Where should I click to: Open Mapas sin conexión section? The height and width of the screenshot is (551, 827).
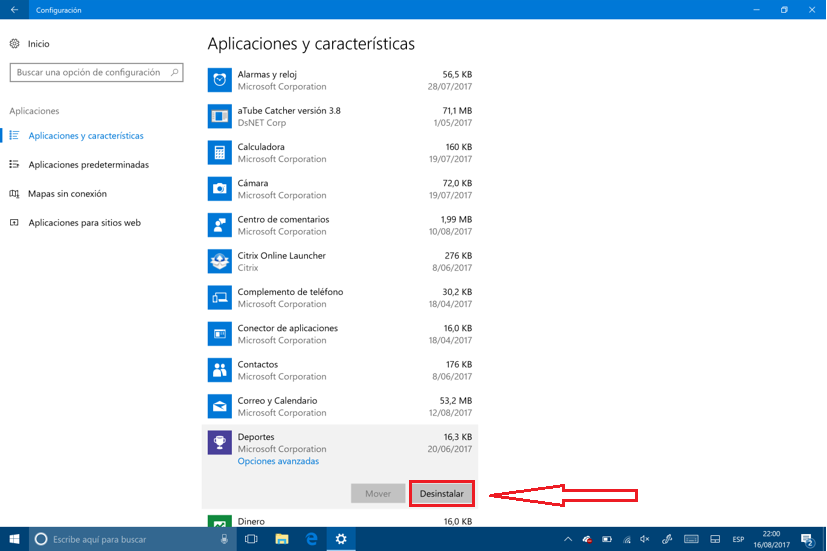[68, 194]
